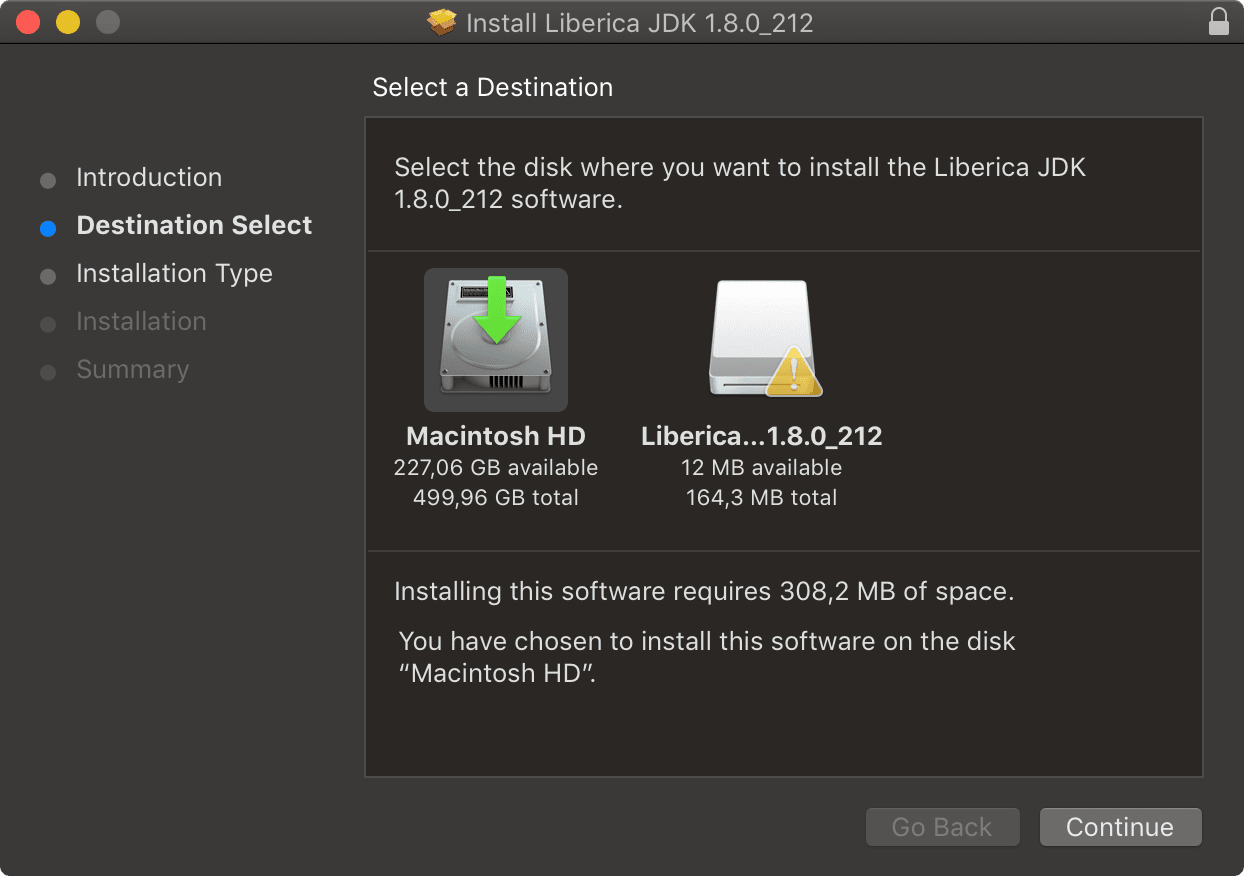Click the "12 MB available" text under Liberica
1244x876 pixels.
point(761,467)
